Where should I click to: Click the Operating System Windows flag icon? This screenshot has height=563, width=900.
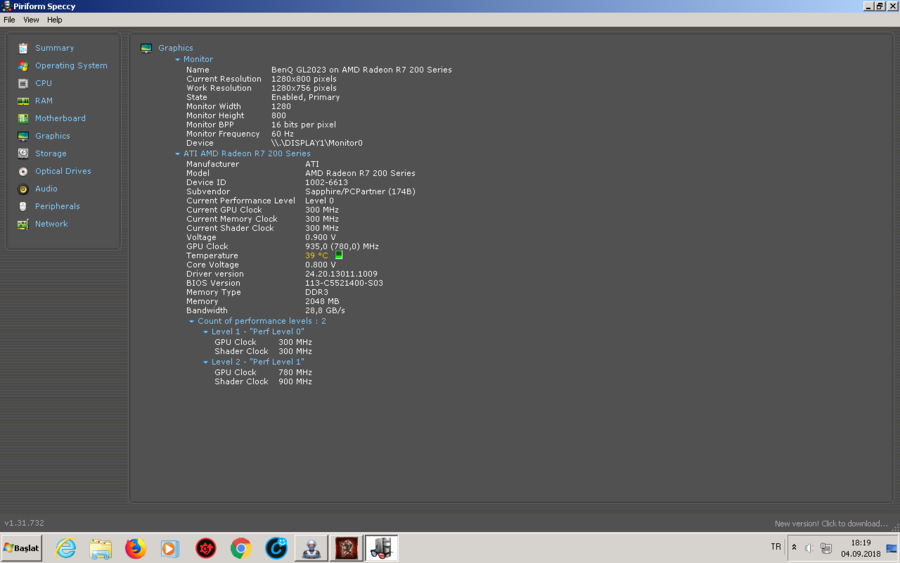click(x=23, y=66)
